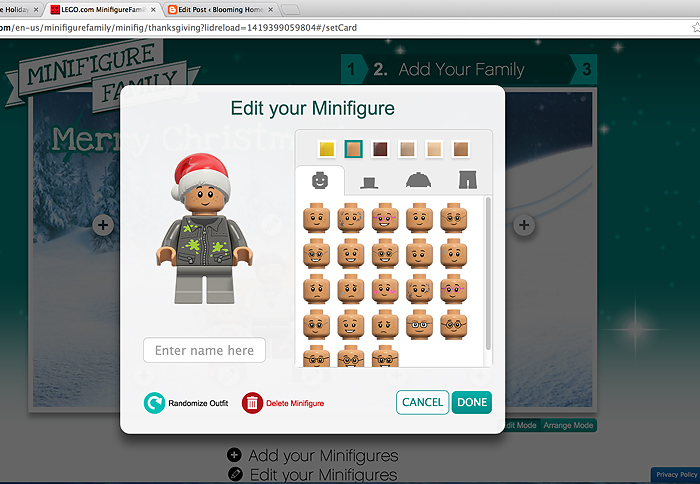Cancel editing the minifigure
The width and height of the screenshot is (700, 484).
point(422,402)
